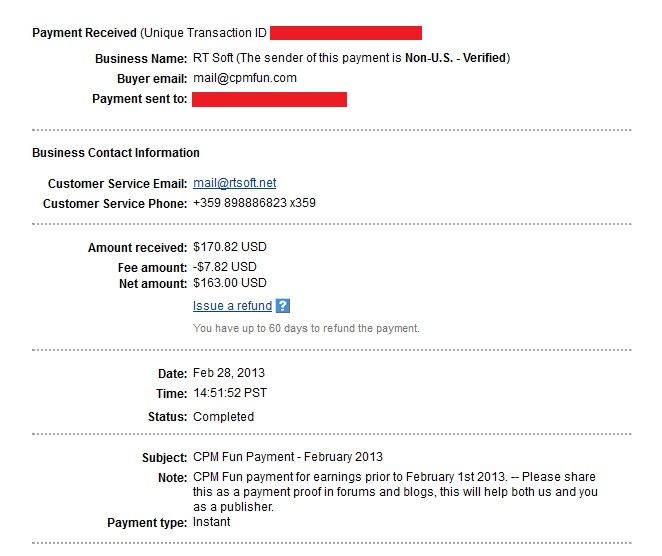Click the Completed status text

[223, 417]
